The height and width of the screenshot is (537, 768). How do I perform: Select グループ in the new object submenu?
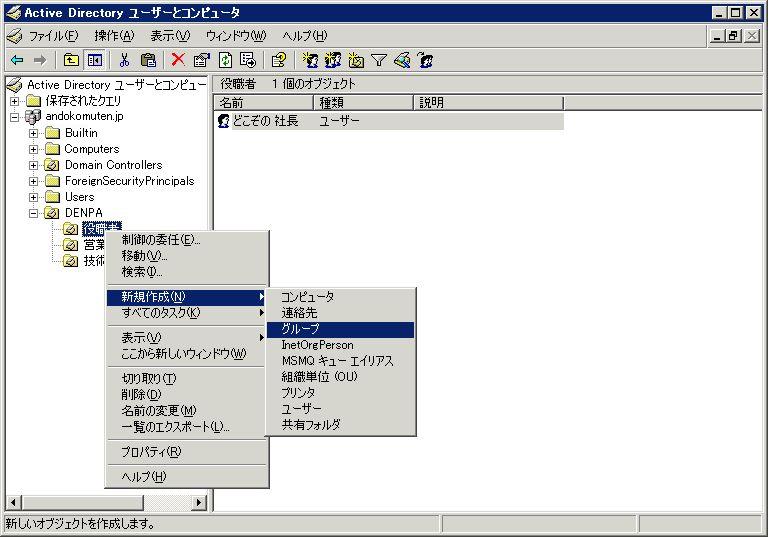[340, 329]
